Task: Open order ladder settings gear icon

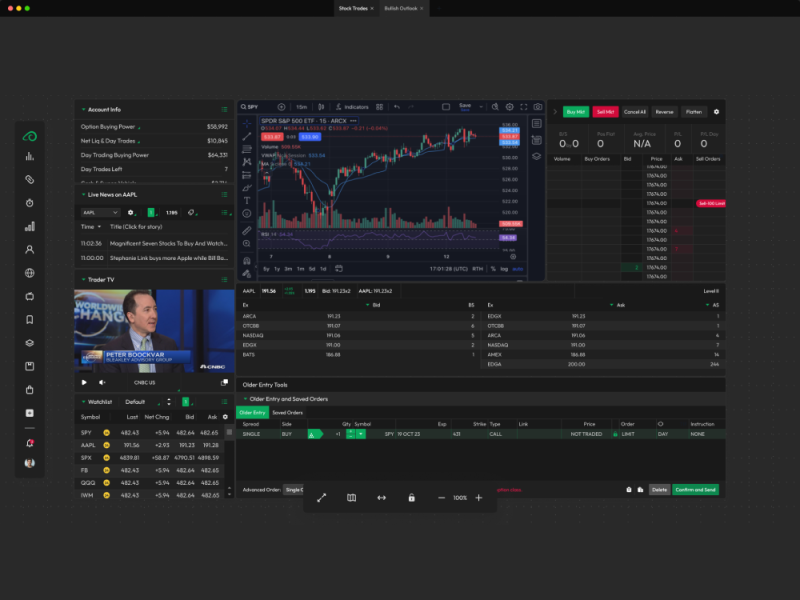Action: pos(716,112)
